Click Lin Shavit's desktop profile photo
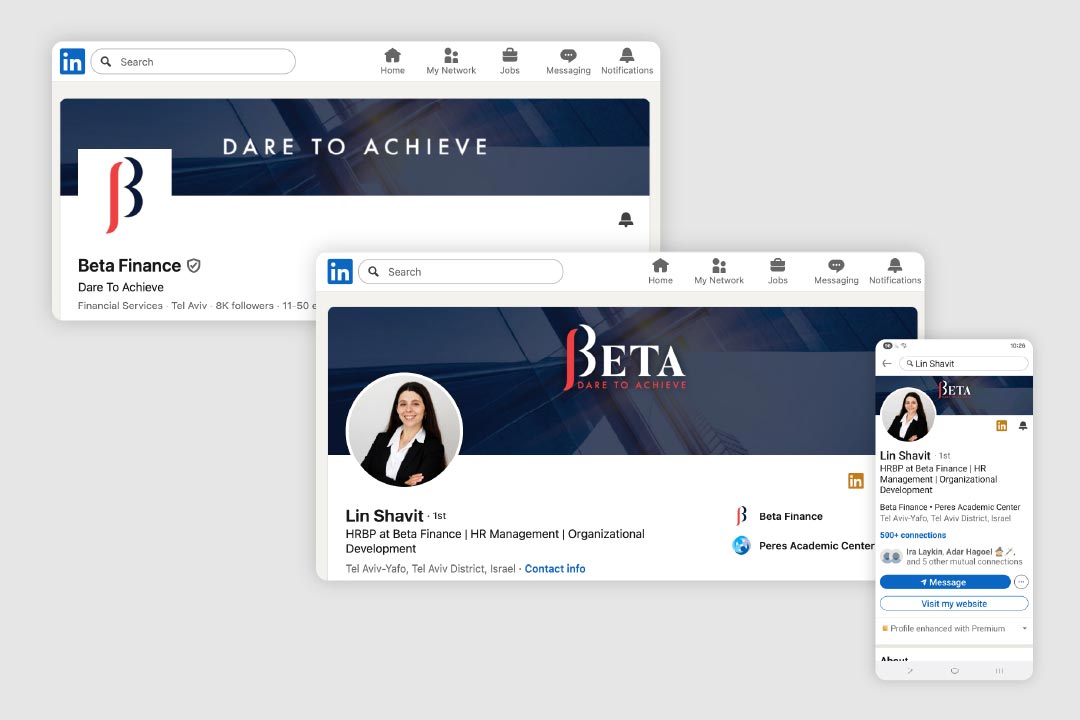The height and width of the screenshot is (720, 1080). (404, 431)
